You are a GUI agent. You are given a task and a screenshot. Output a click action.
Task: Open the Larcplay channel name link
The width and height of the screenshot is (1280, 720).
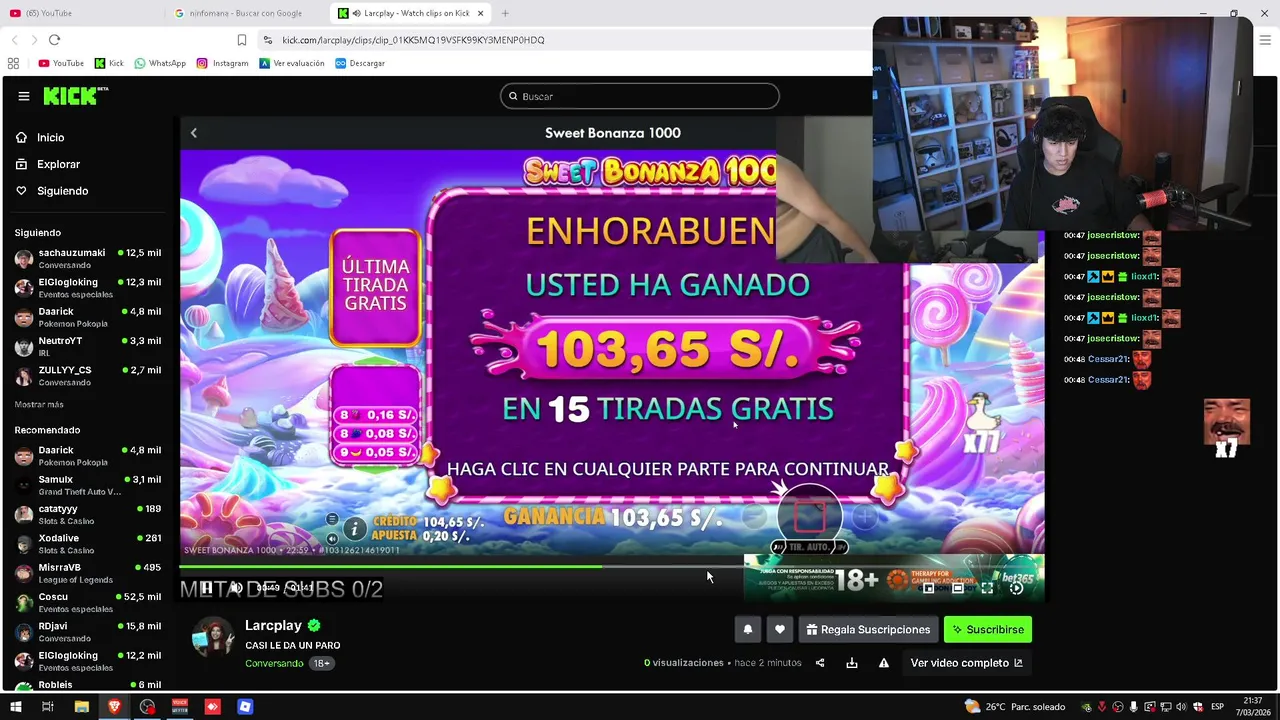(273, 625)
